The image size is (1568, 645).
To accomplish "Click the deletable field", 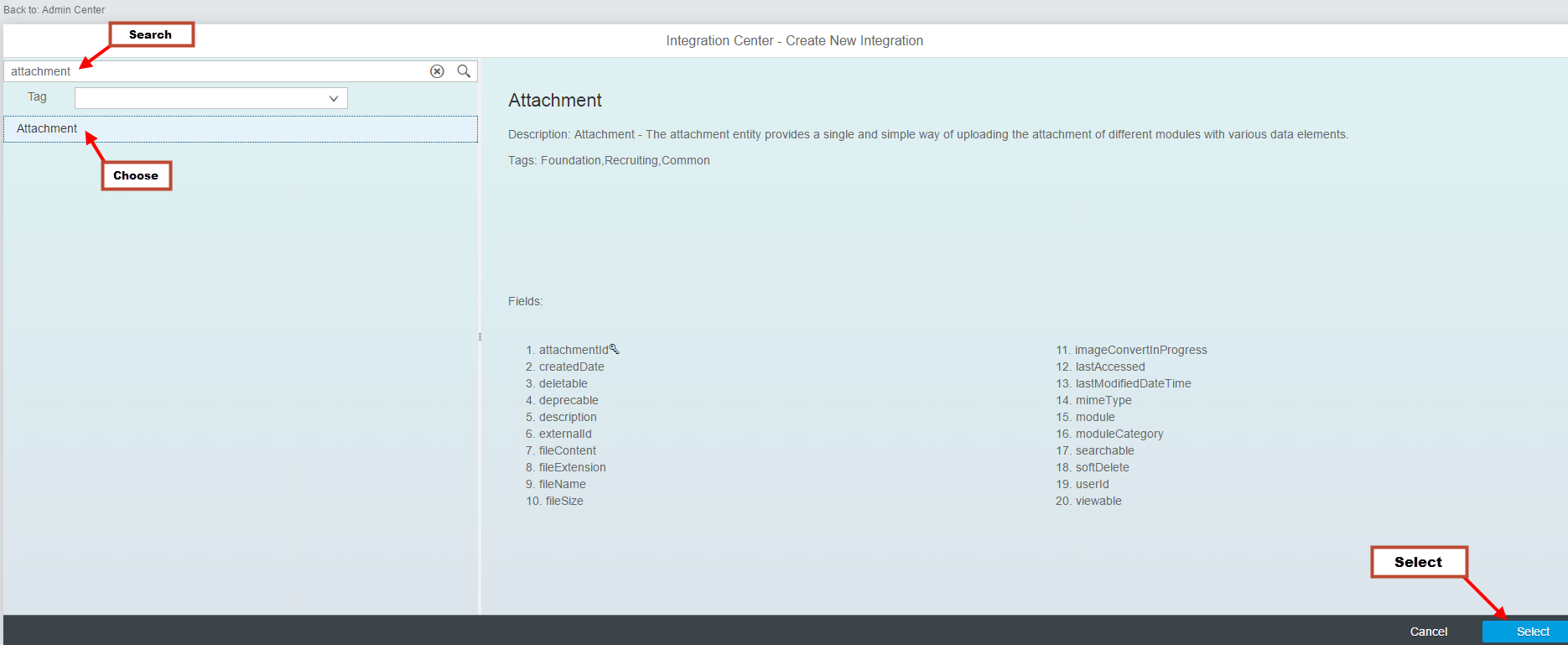I will tap(563, 383).
